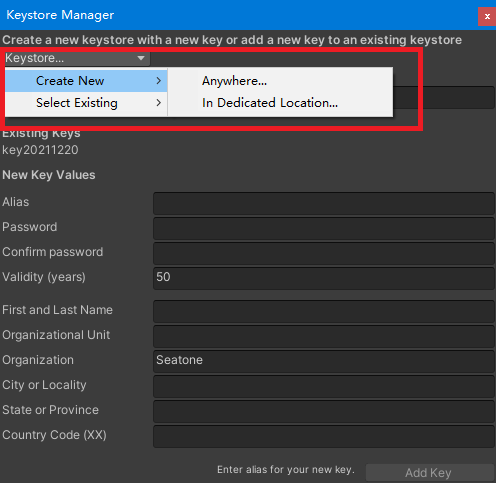
Task: Click the City or Locality field
Action: pos(324,386)
